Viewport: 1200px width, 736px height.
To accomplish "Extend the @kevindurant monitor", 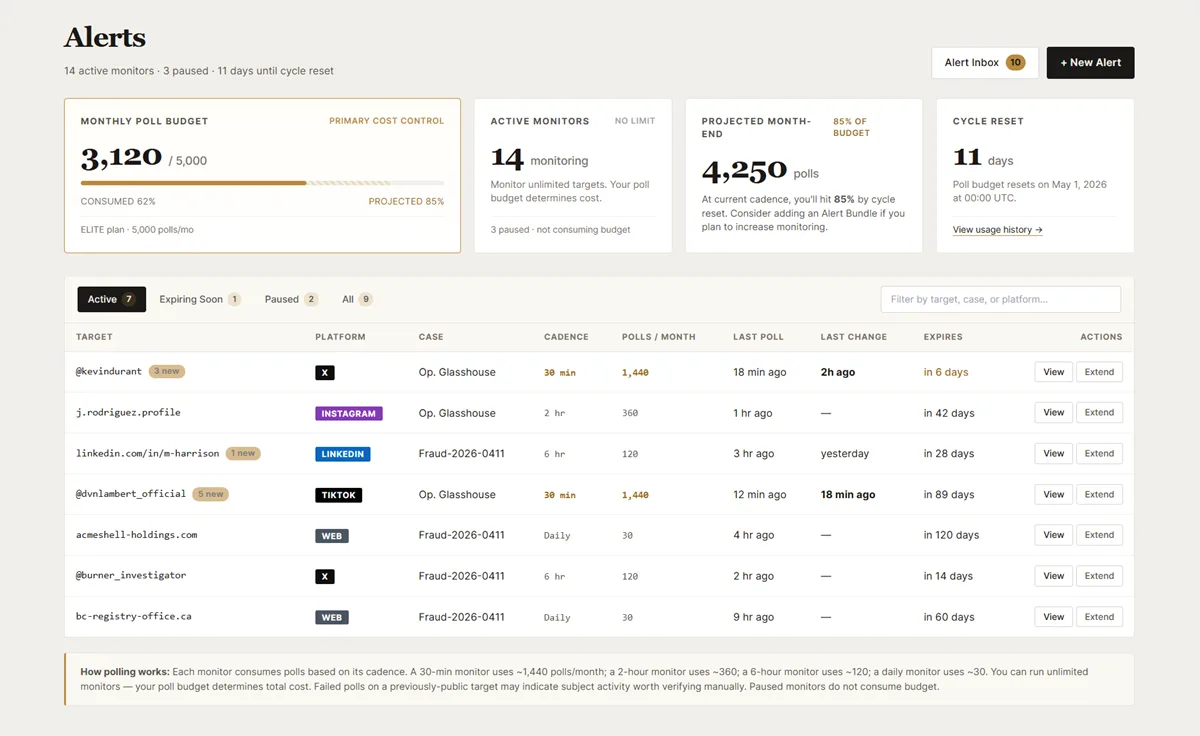I will (1099, 372).
